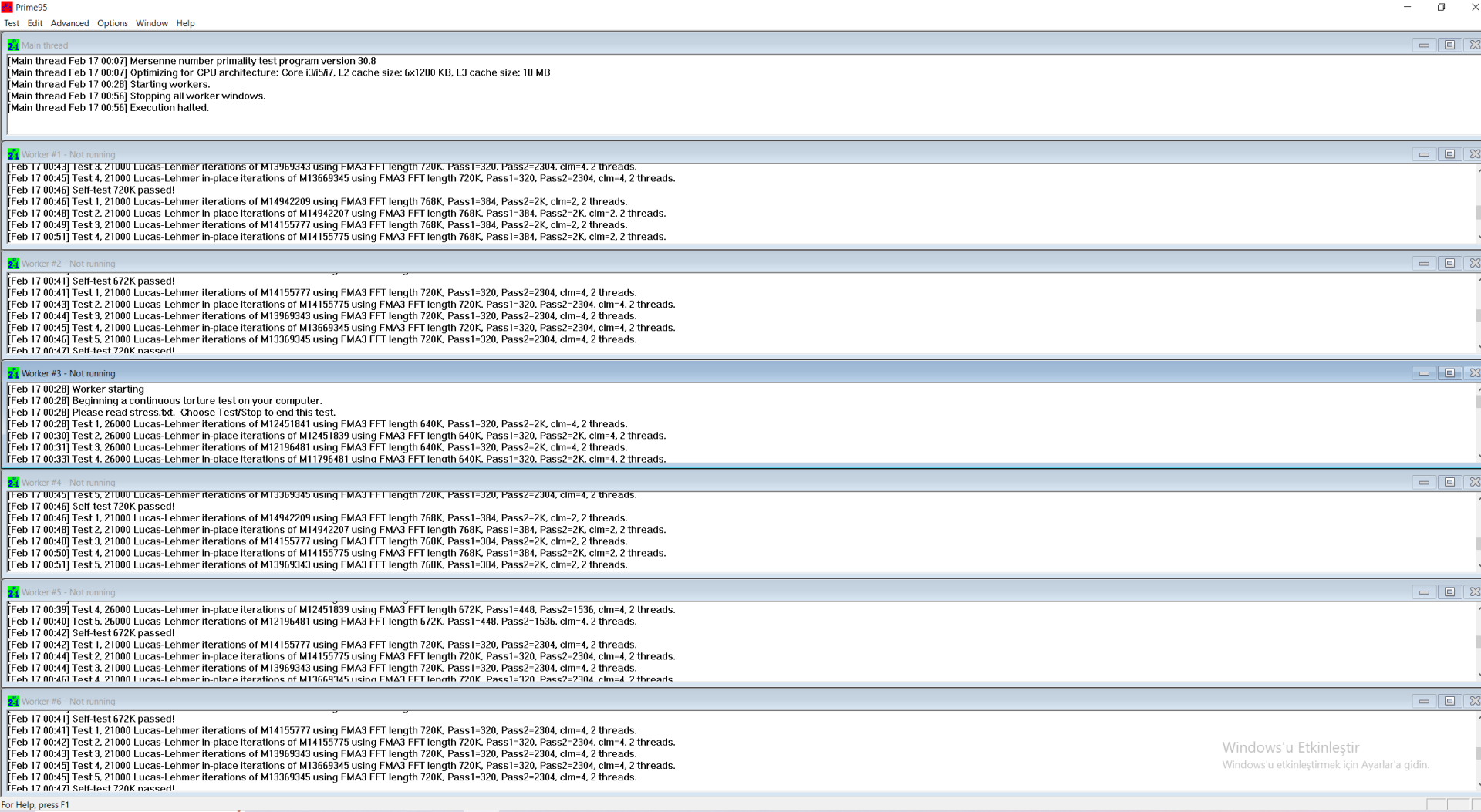Click the Test 1 M14942209 line in Worker #1
Screen dimensions: 1481x812
[x=318, y=201]
